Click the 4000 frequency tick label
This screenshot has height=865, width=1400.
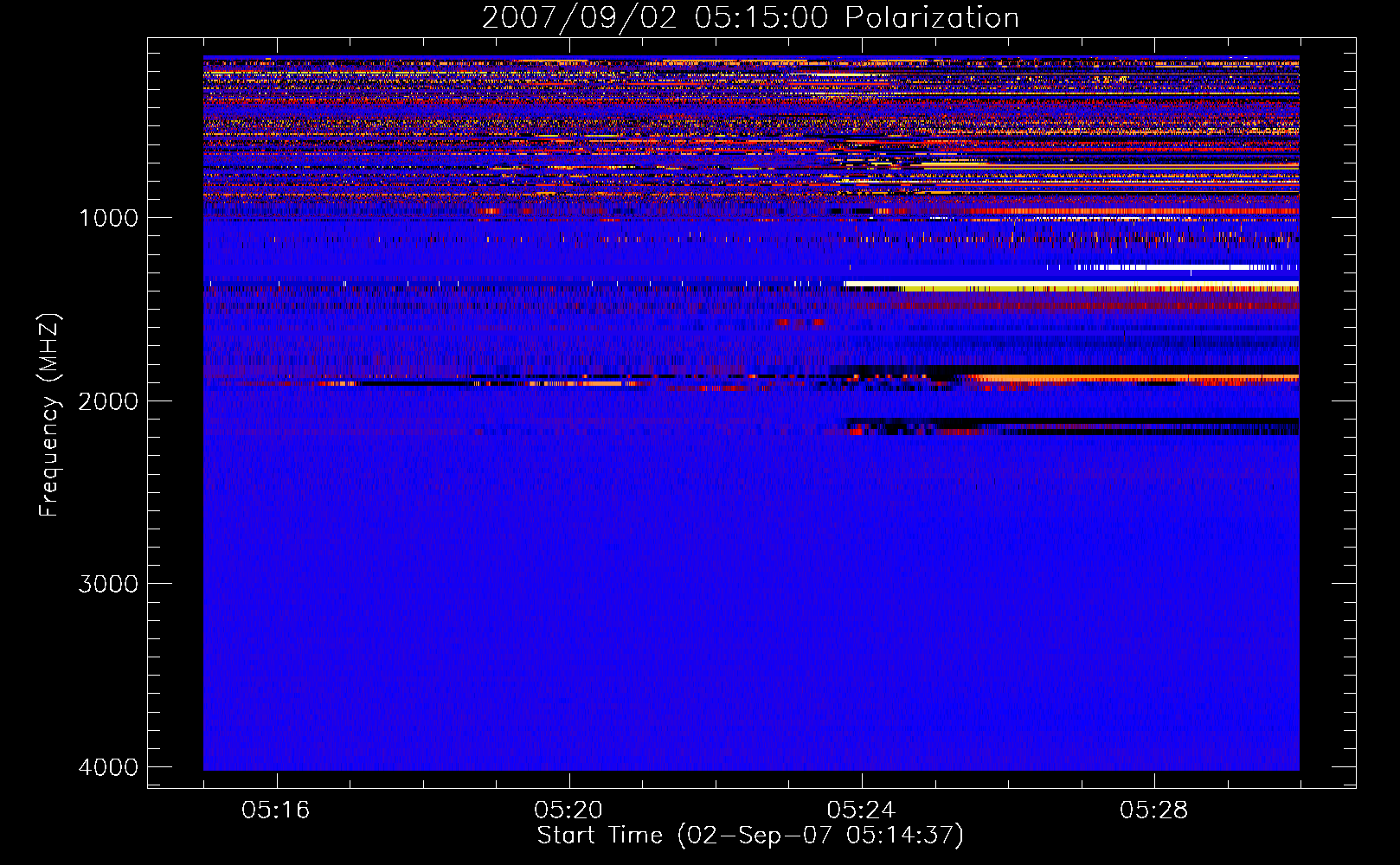tap(108, 767)
